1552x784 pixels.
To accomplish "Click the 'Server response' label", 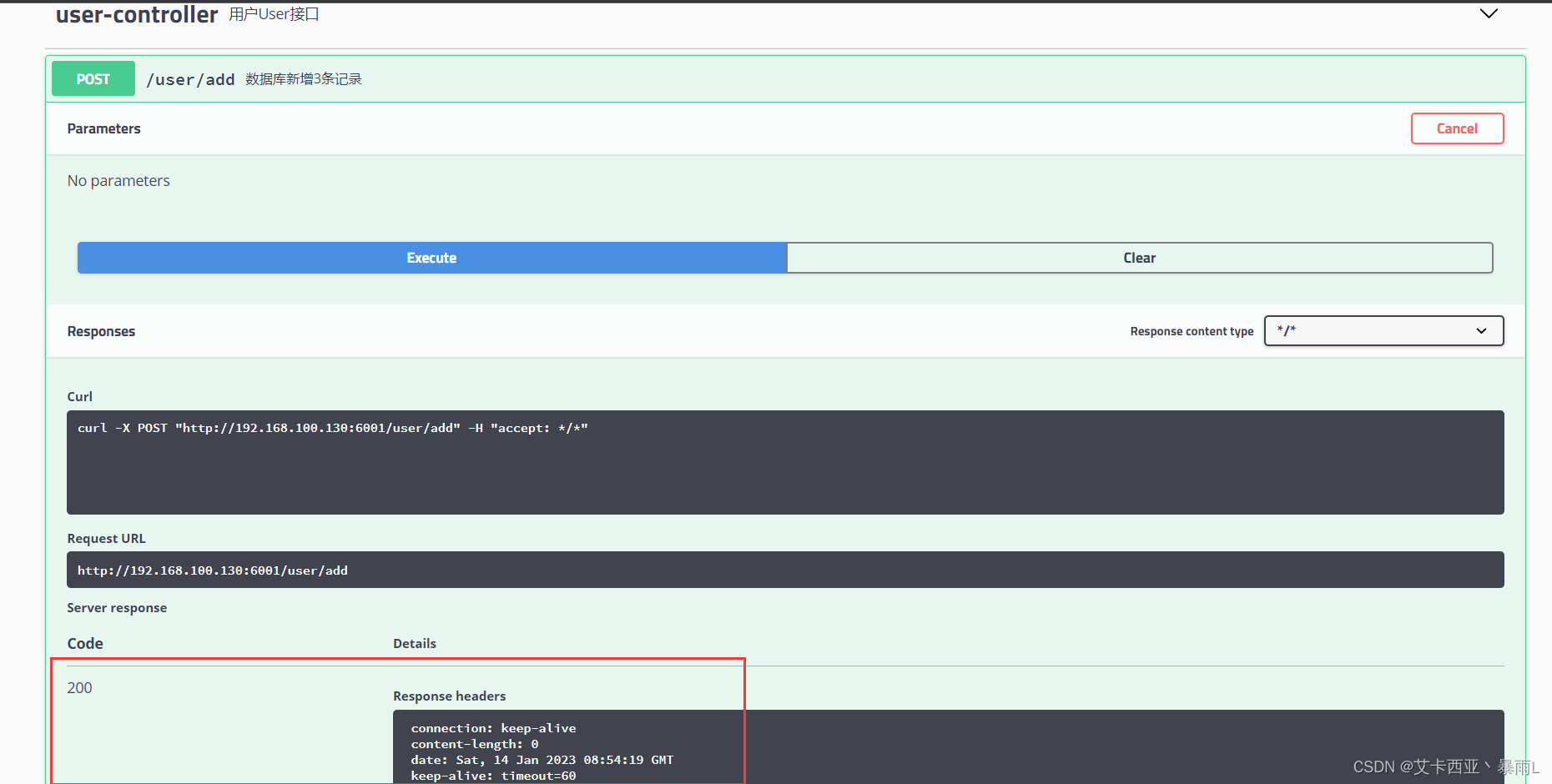I will click(117, 608).
